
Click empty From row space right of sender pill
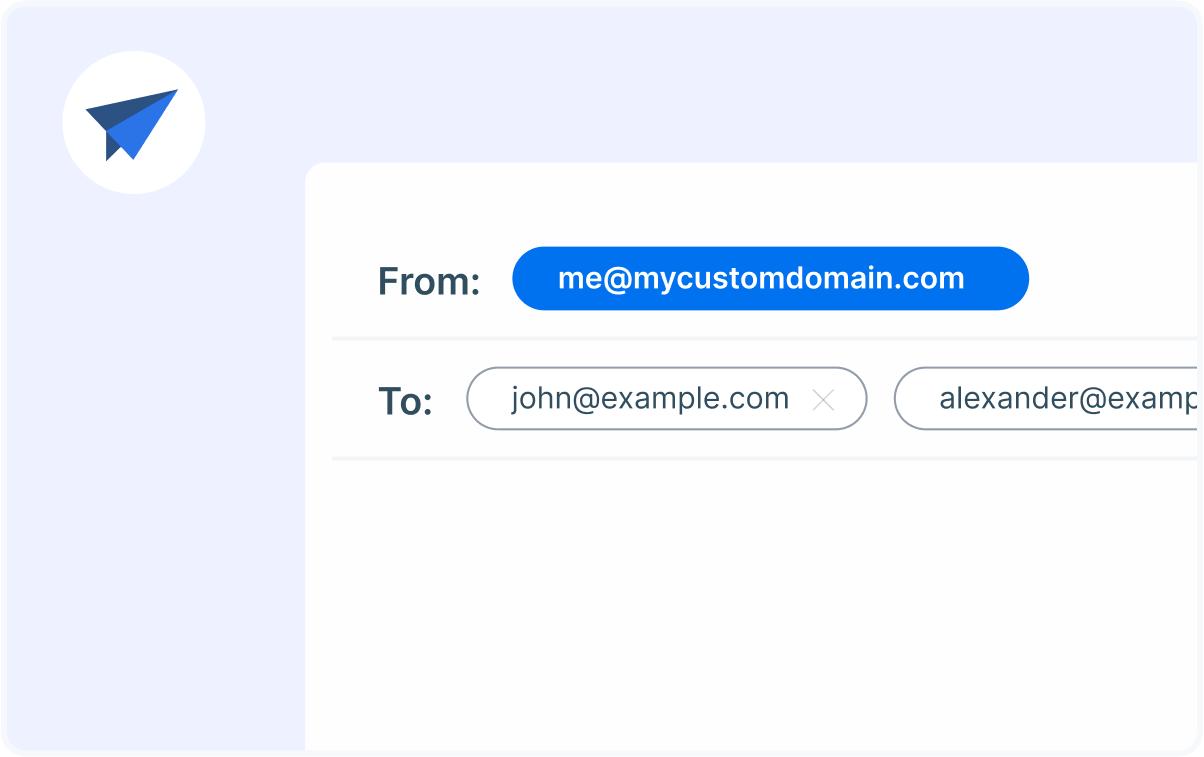pos(1110,279)
